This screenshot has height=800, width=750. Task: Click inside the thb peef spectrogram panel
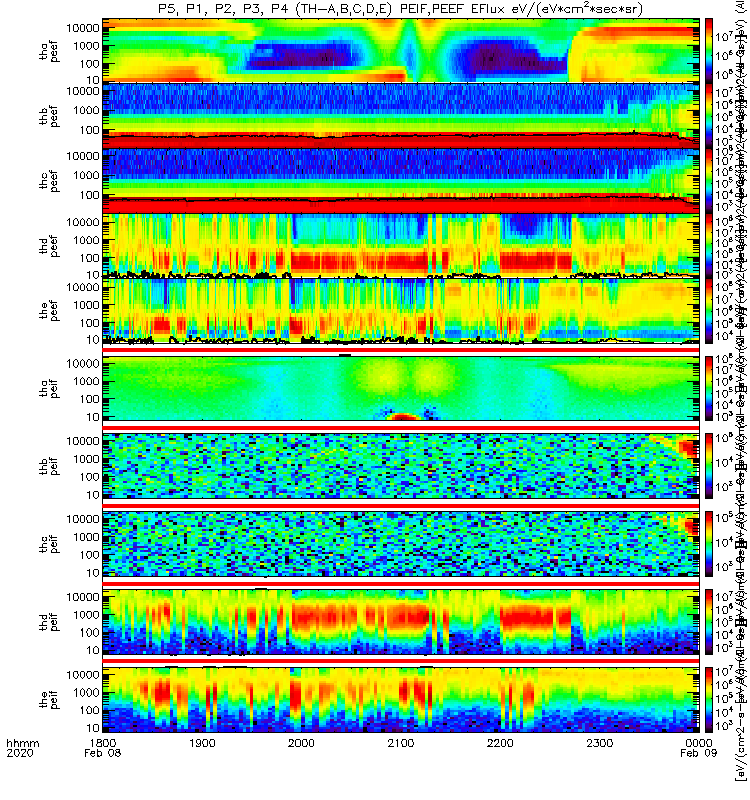(x=401, y=116)
